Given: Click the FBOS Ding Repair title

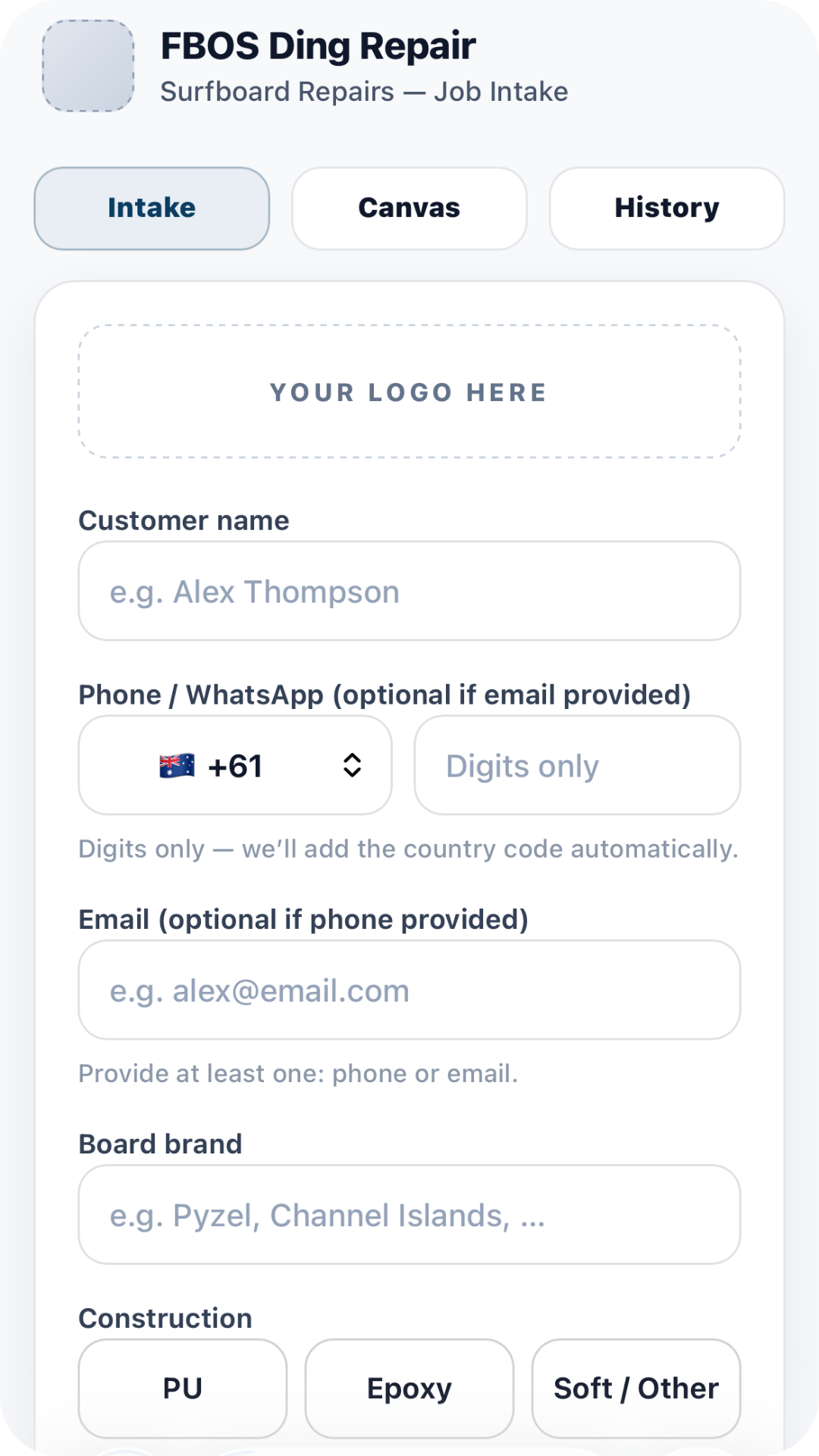Looking at the screenshot, I should (318, 45).
